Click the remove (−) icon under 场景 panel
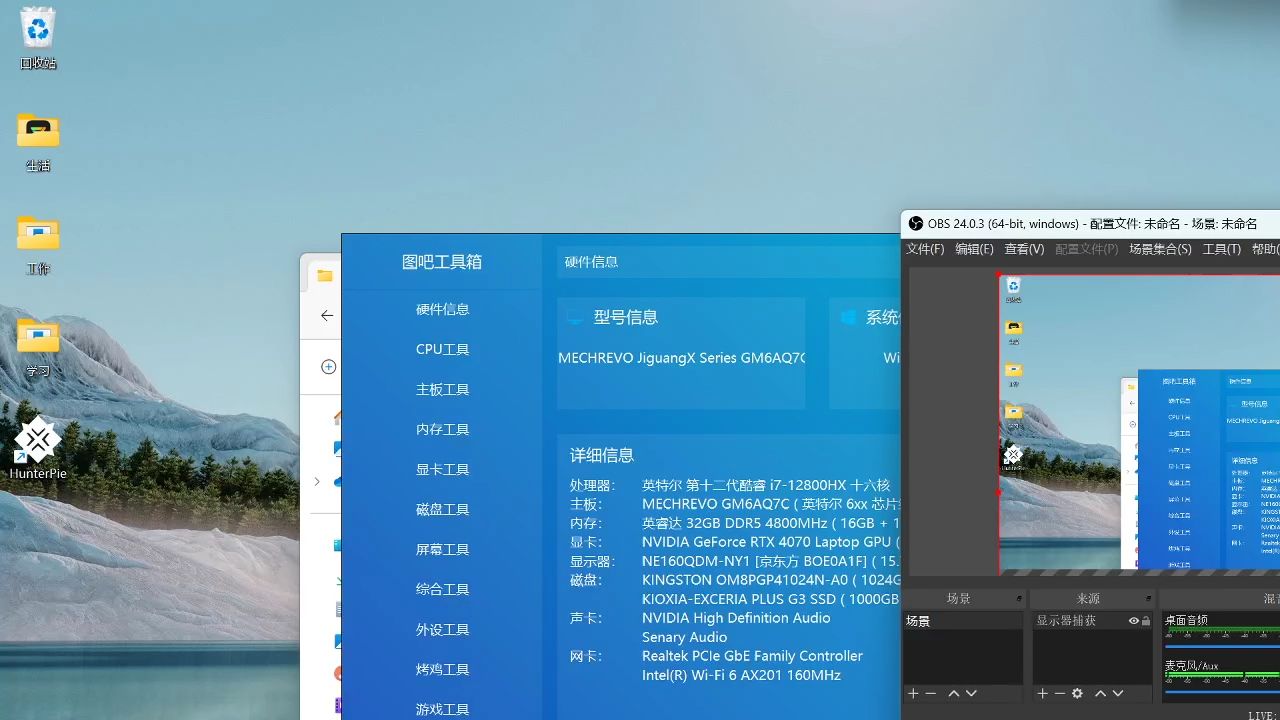1280x720 pixels. 930,693
